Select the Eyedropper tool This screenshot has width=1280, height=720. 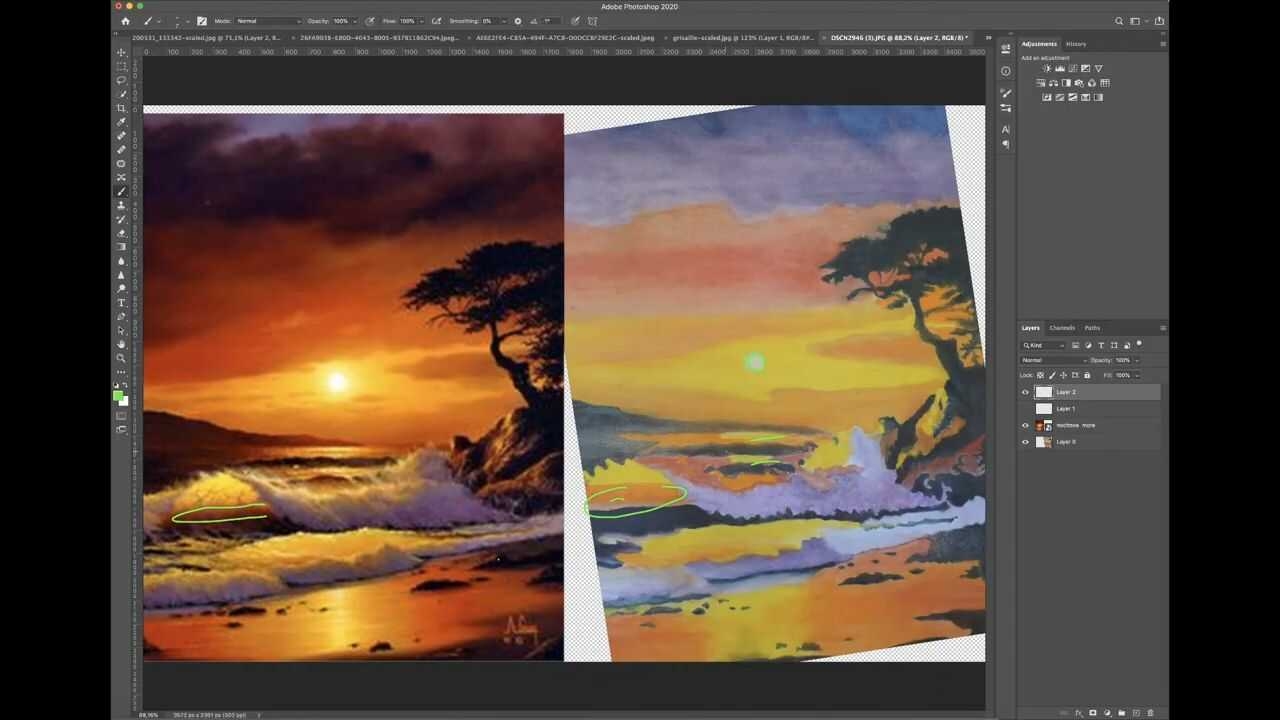122,122
